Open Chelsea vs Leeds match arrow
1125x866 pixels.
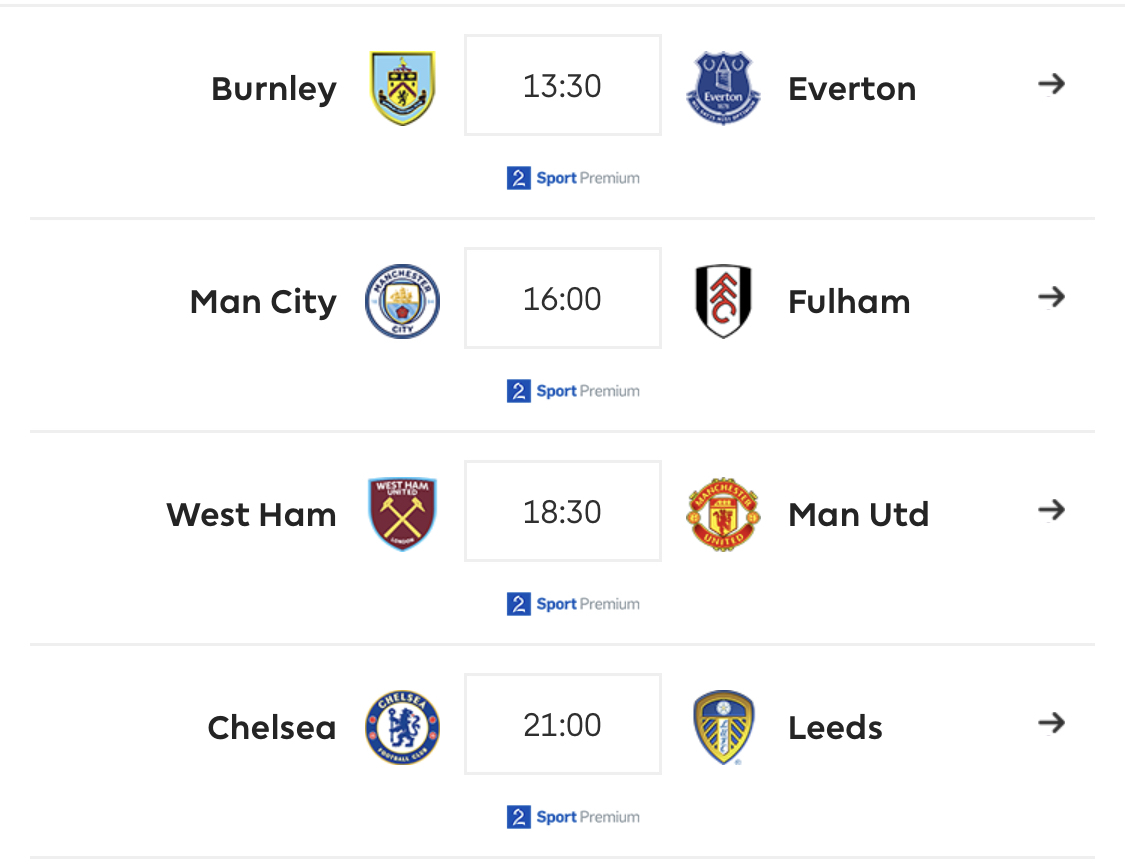[x=1052, y=723]
